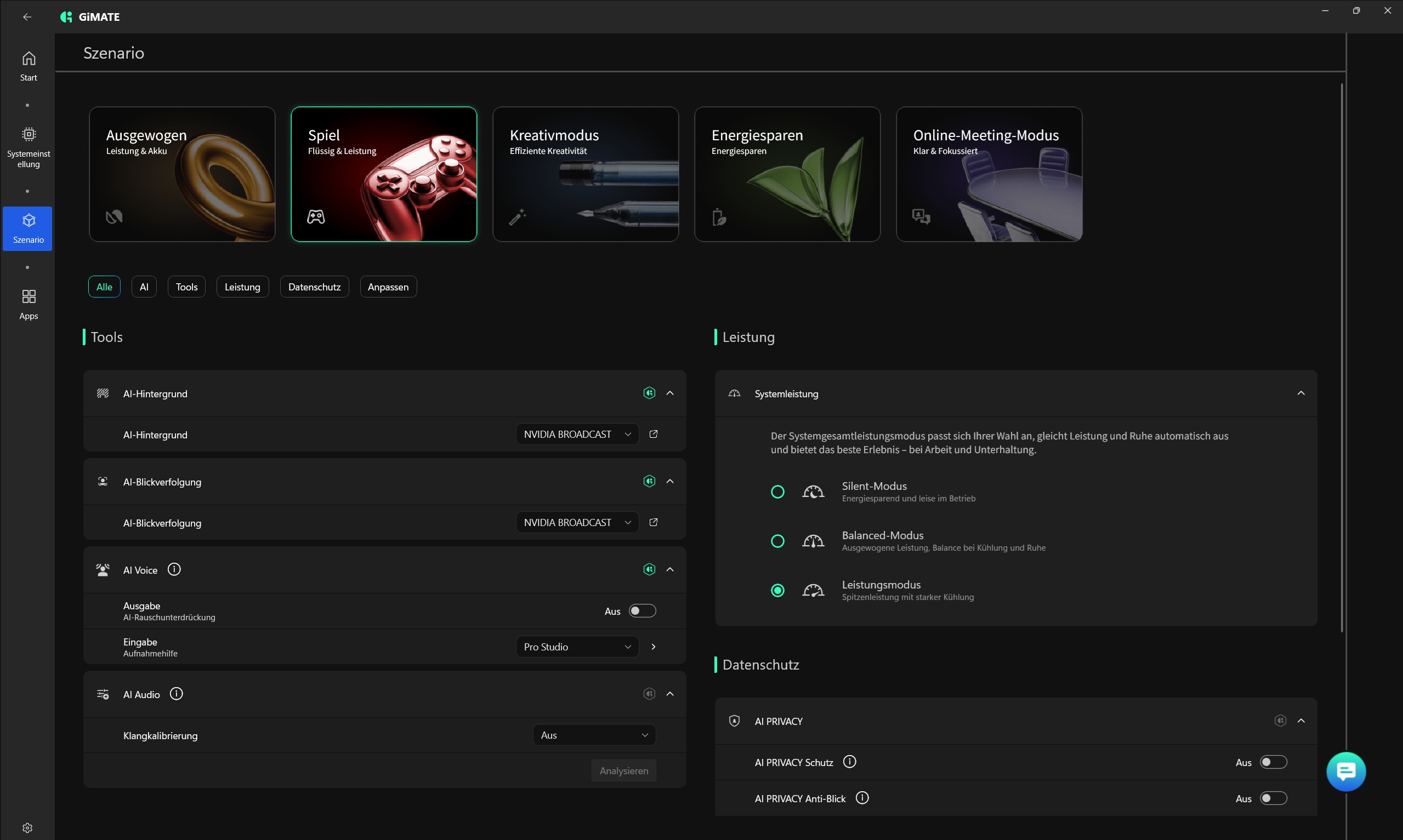The width and height of the screenshot is (1403, 840).
Task: Open settings gear at bottom left
Action: pyautogui.click(x=27, y=827)
